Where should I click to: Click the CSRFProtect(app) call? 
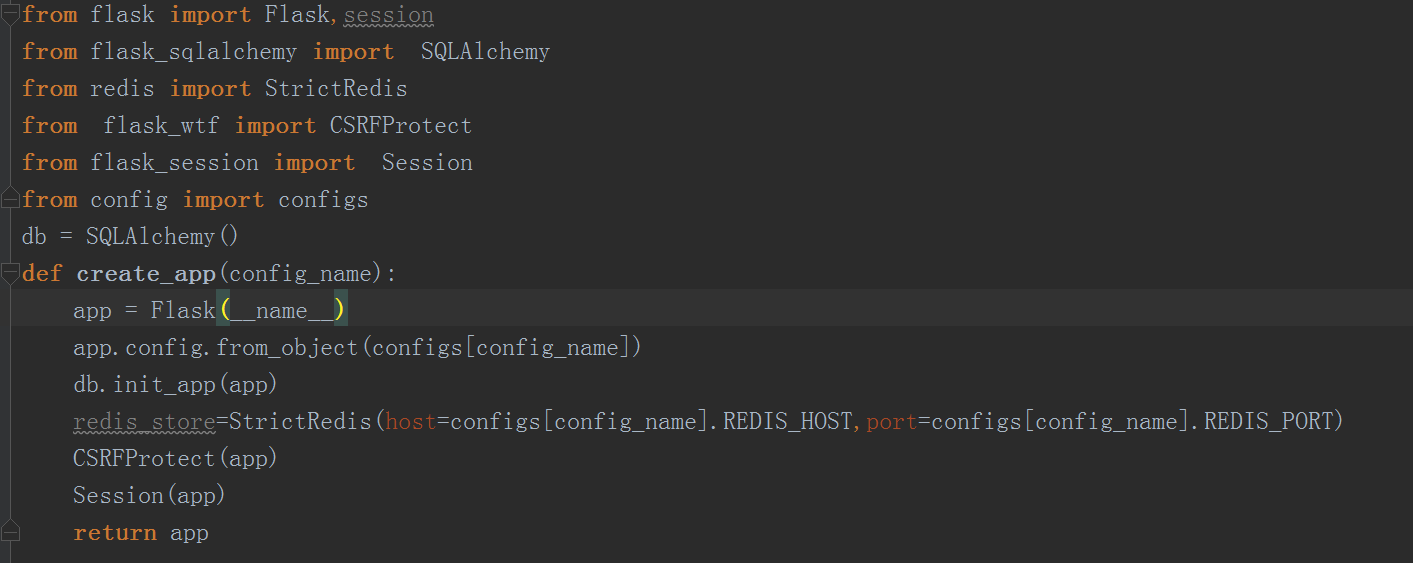[x=174, y=459]
